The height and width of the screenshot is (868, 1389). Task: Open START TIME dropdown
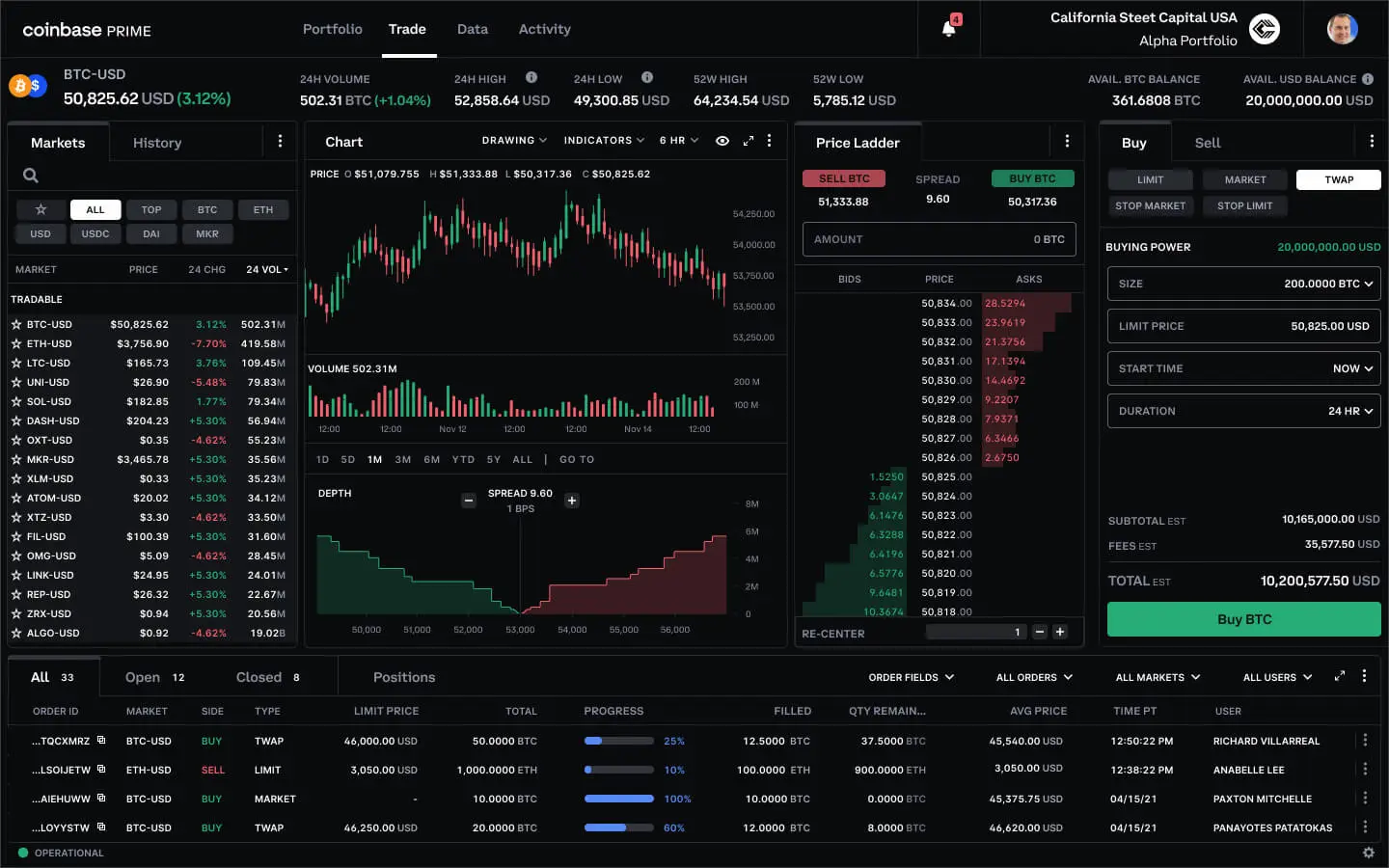pyautogui.click(x=1244, y=368)
